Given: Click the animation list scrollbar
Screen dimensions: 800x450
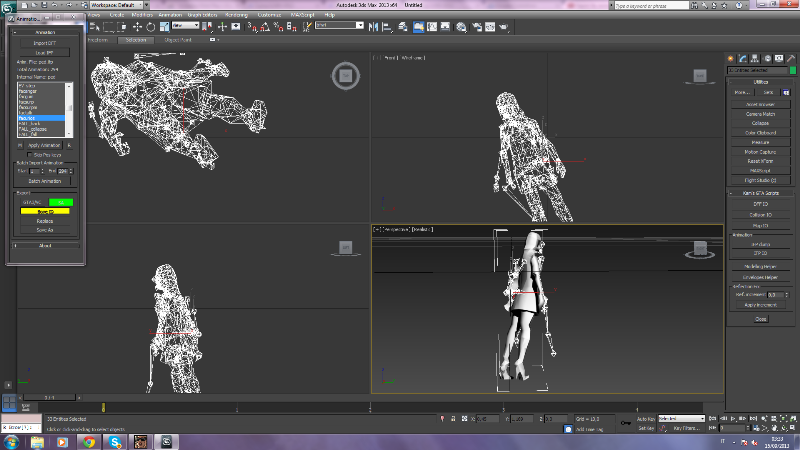Looking at the screenshot, I should click(x=69, y=110).
